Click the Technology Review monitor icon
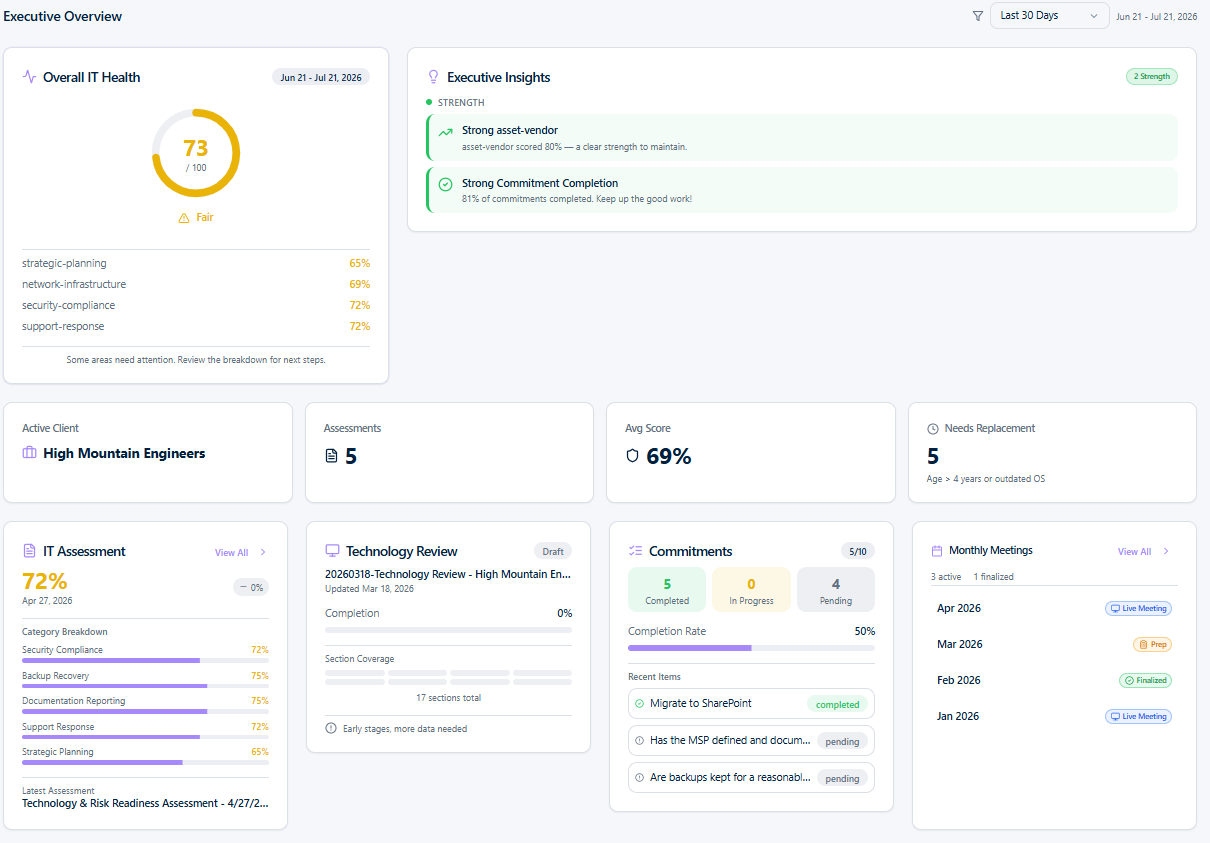Screen dimensions: 1210x843 (333, 551)
